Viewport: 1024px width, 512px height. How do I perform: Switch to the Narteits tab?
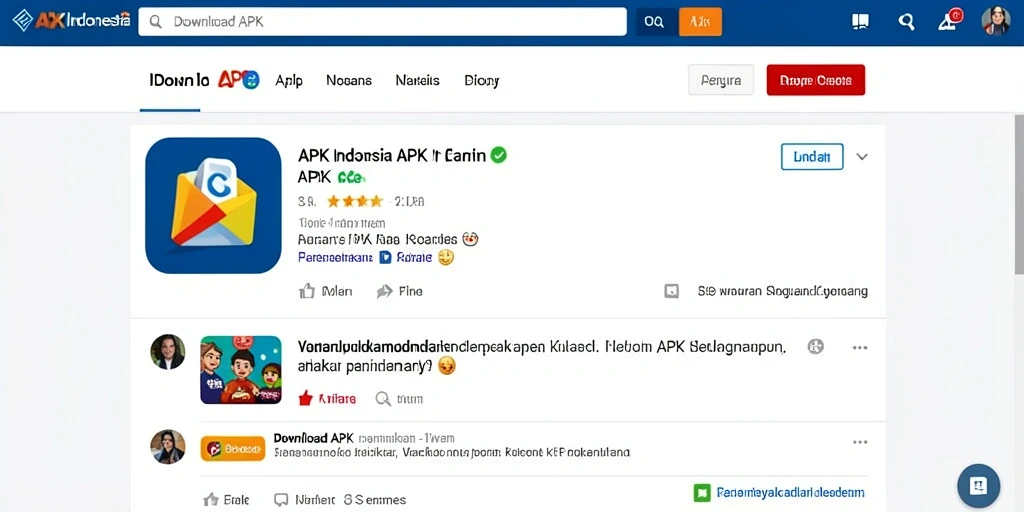[x=417, y=80]
